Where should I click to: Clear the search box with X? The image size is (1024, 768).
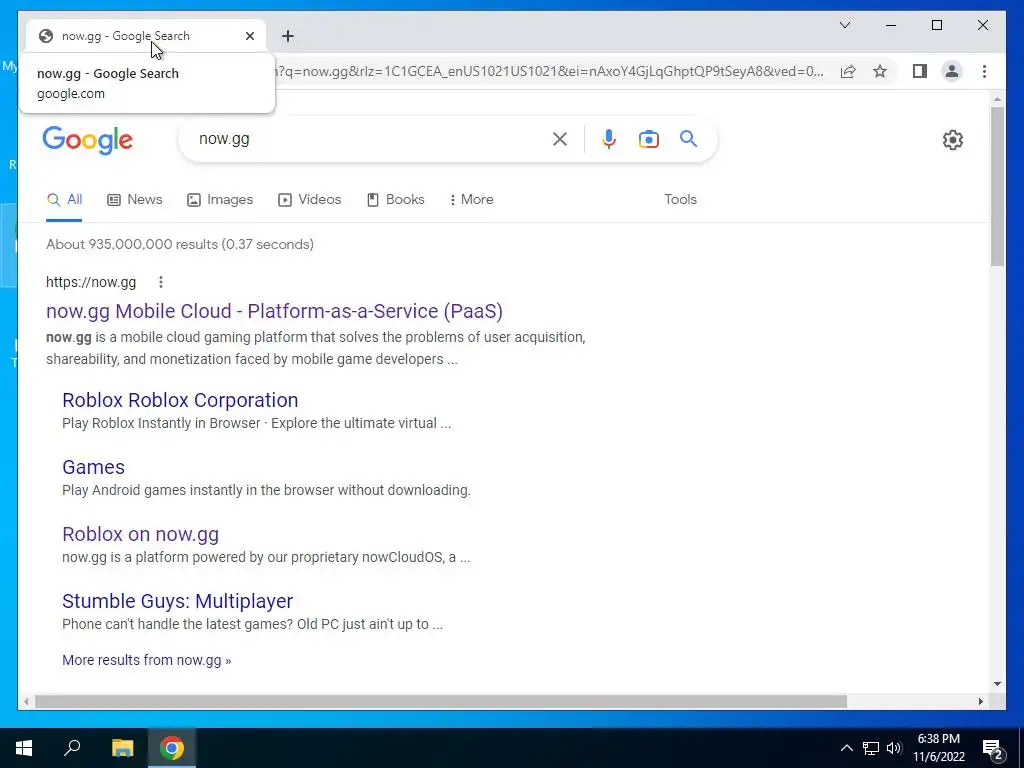tap(560, 139)
